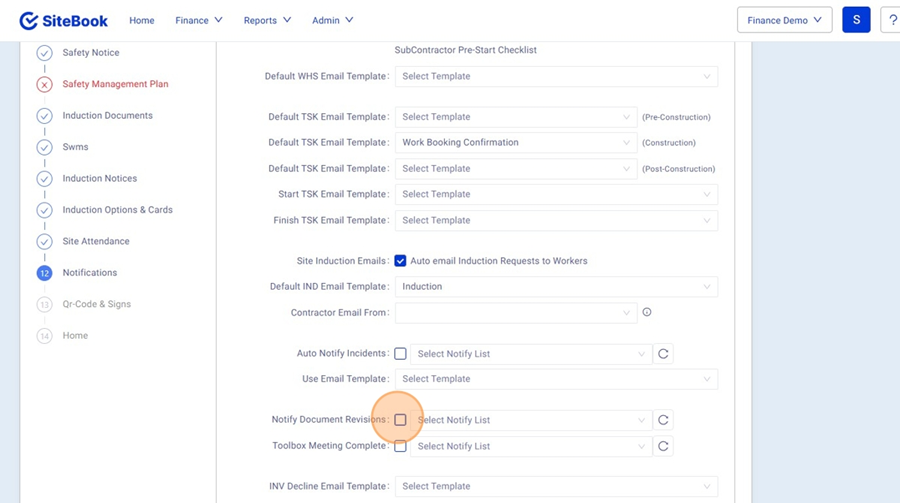
Task: Enable the Auto Notify Incidents checkbox
Action: (400, 354)
